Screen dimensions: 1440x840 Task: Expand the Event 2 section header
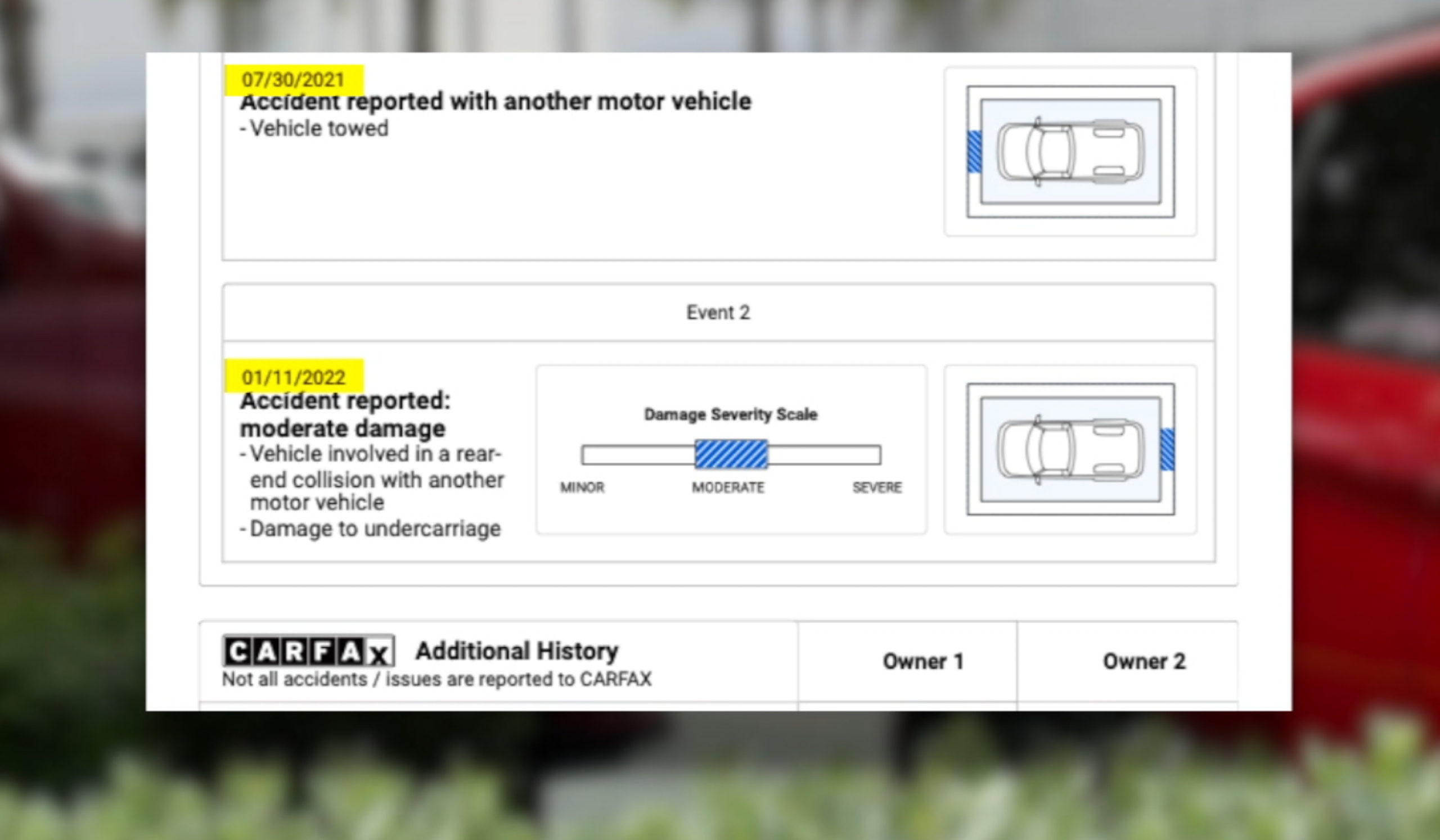coord(718,312)
